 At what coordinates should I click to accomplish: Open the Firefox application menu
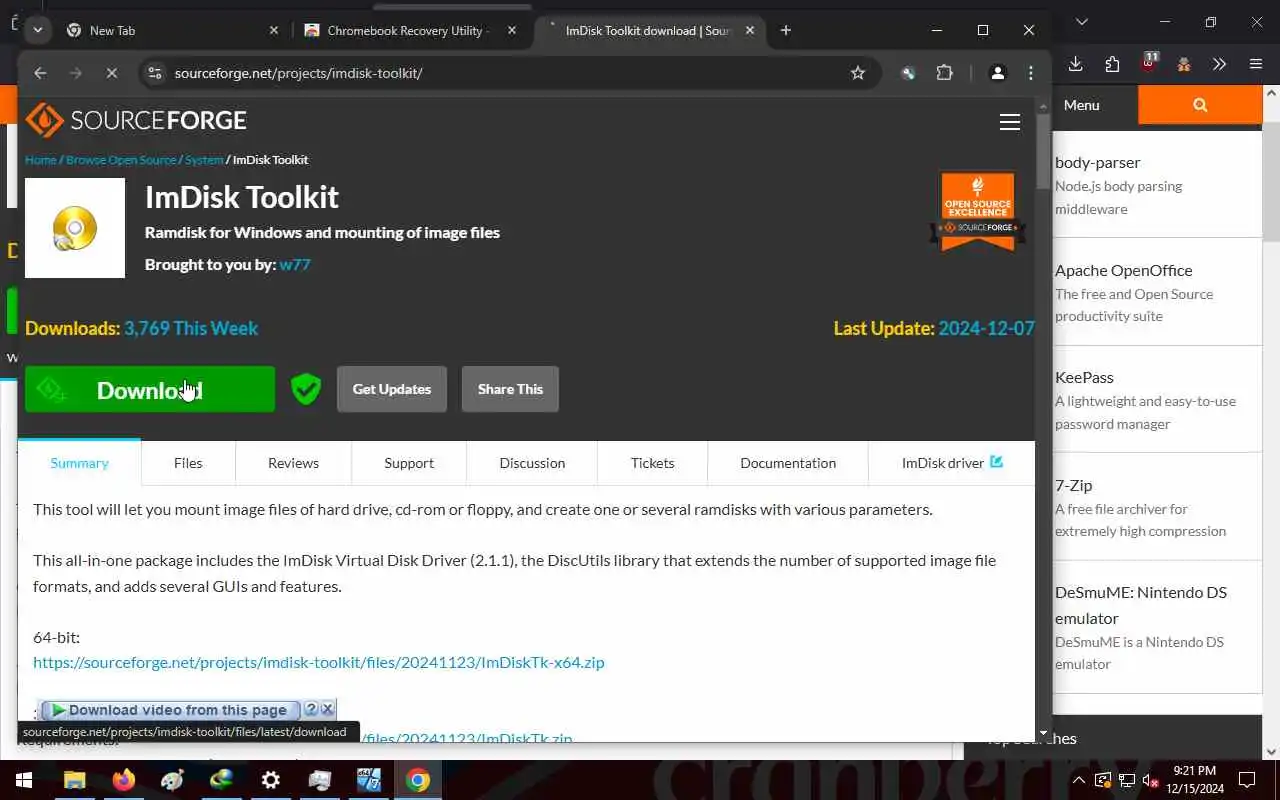(1256, 64)
